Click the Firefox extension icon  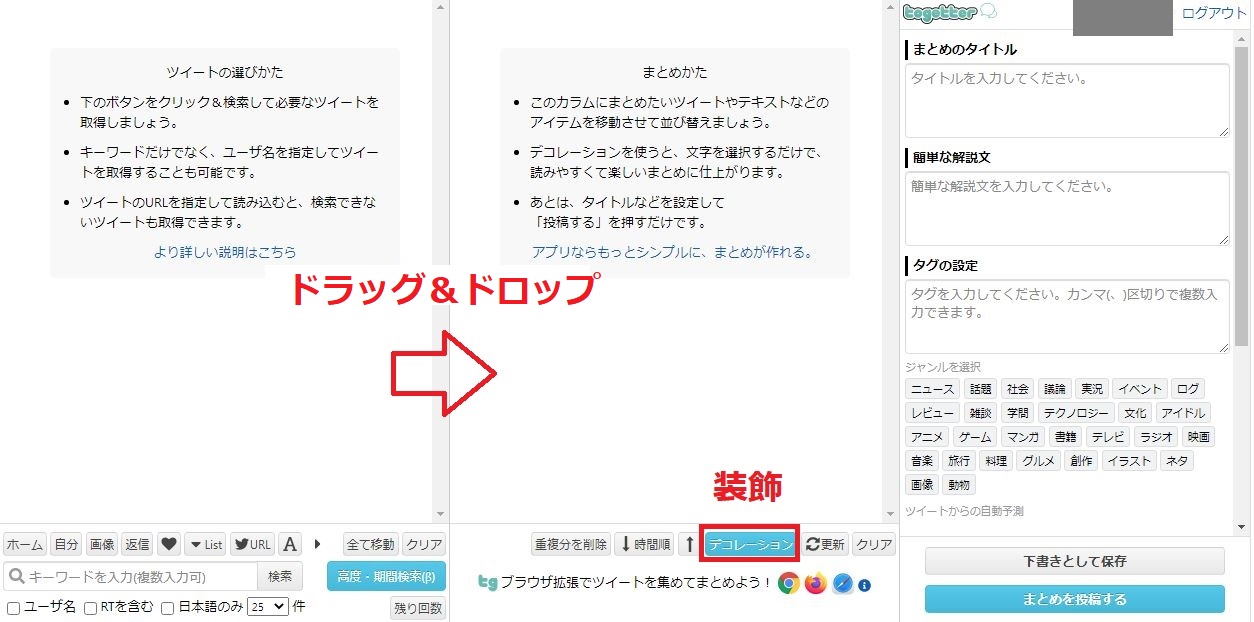click(816, 584)
